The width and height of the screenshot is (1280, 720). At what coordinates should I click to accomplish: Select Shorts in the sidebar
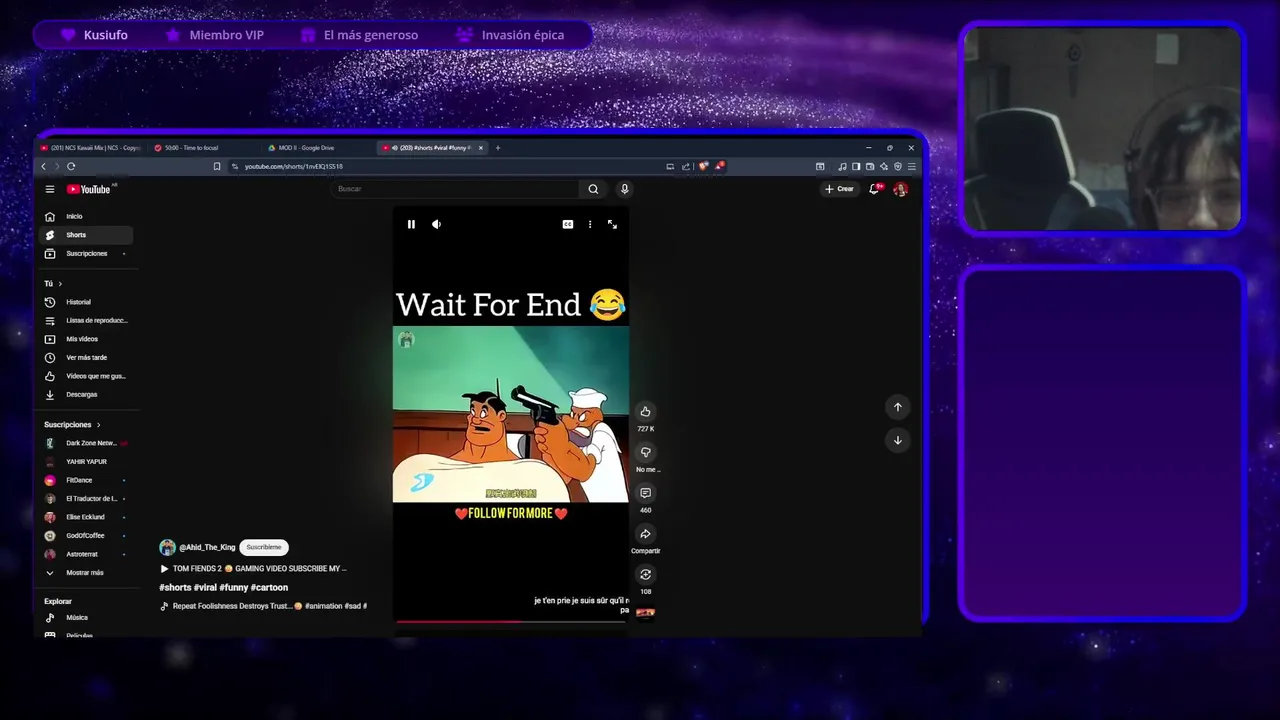[x=86, y=235]
